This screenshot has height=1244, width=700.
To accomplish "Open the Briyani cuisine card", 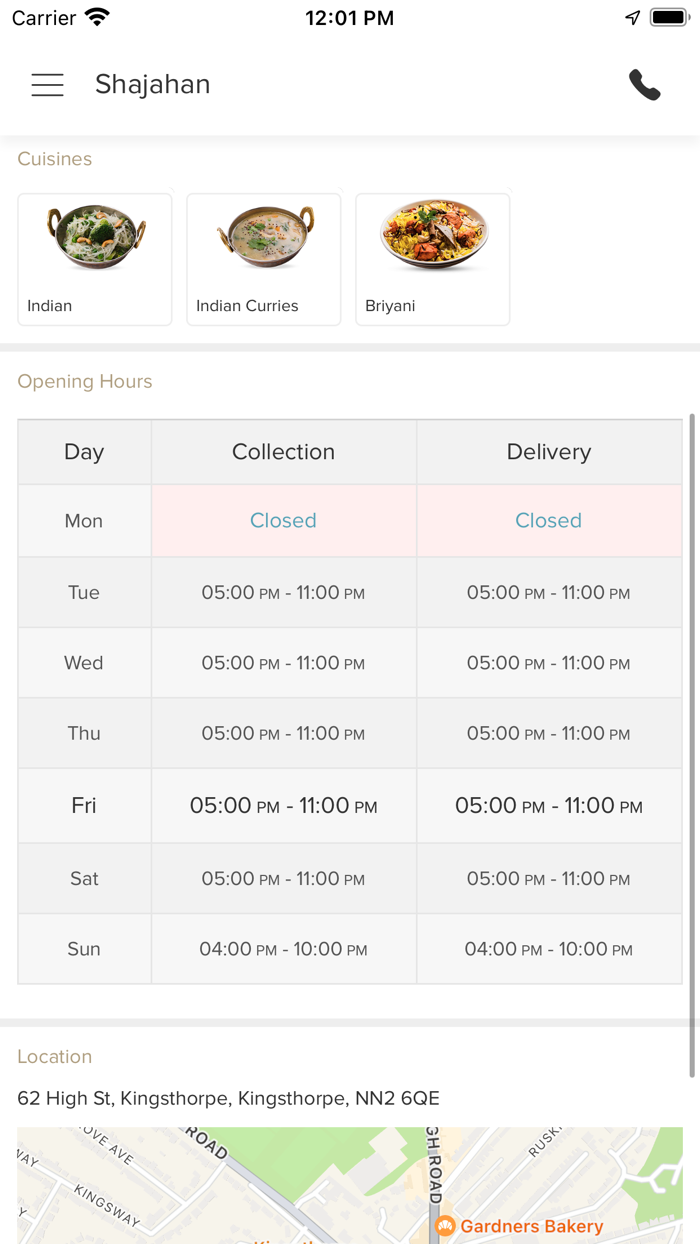I will click(433, 259).
